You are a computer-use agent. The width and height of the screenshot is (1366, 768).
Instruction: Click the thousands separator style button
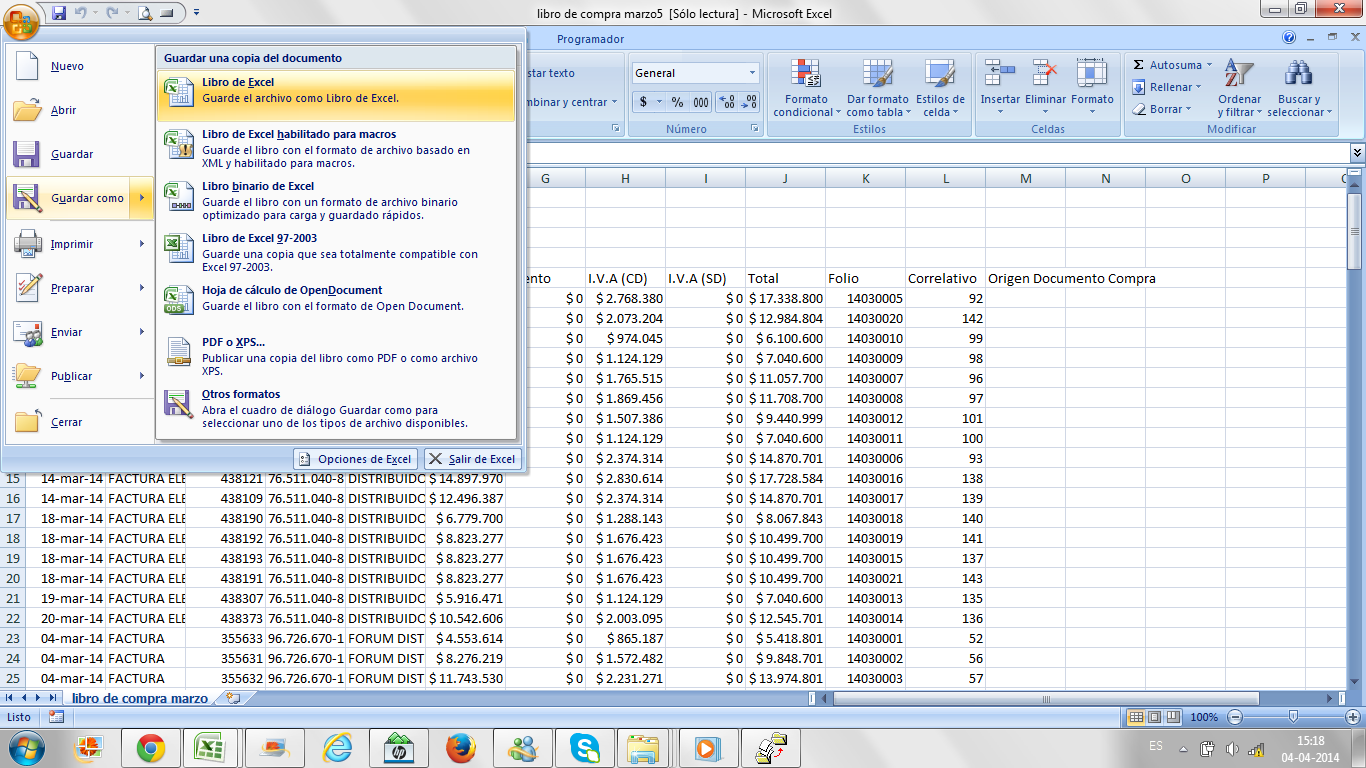click(701, 102)
